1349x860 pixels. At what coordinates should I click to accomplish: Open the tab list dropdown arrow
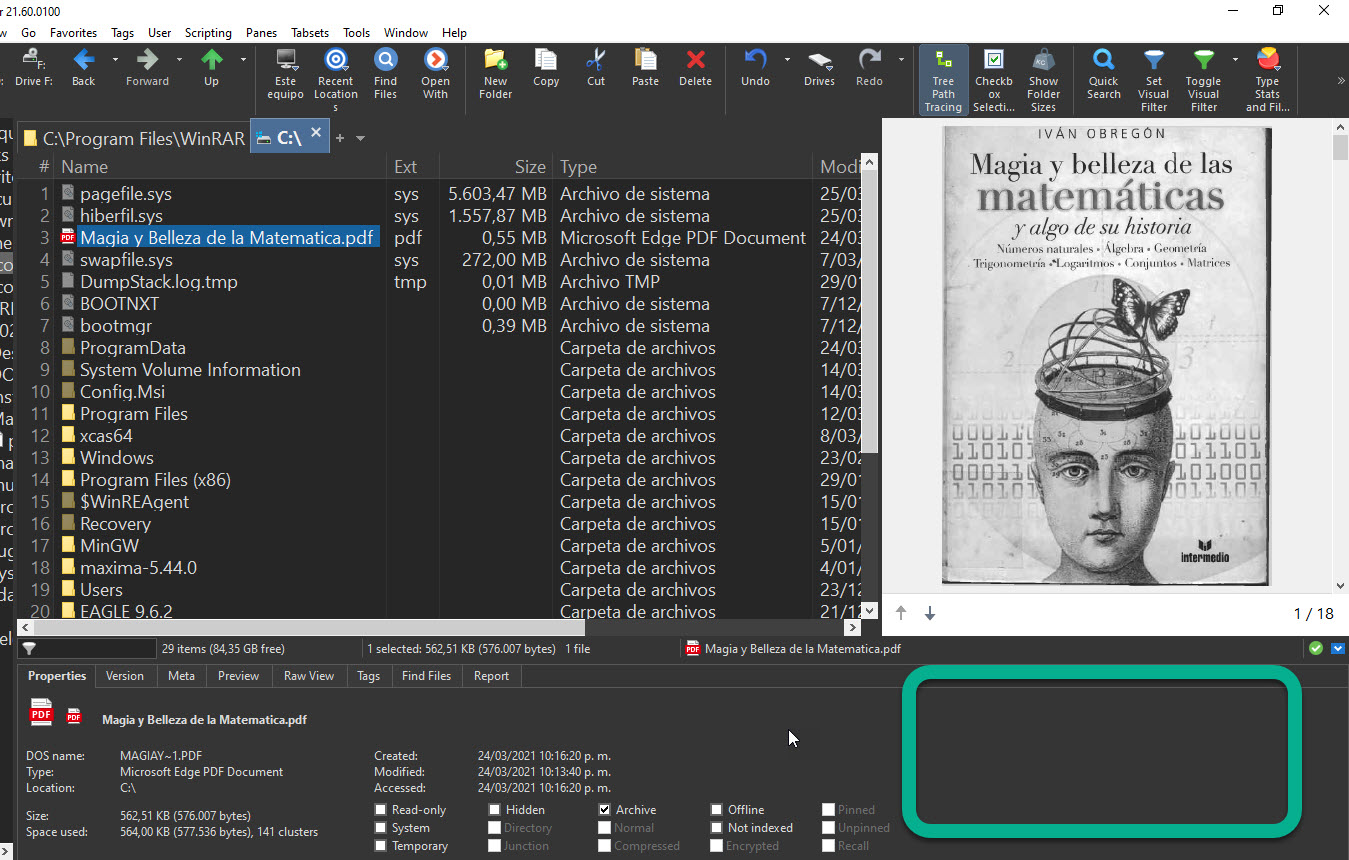(x=361, y=138)
